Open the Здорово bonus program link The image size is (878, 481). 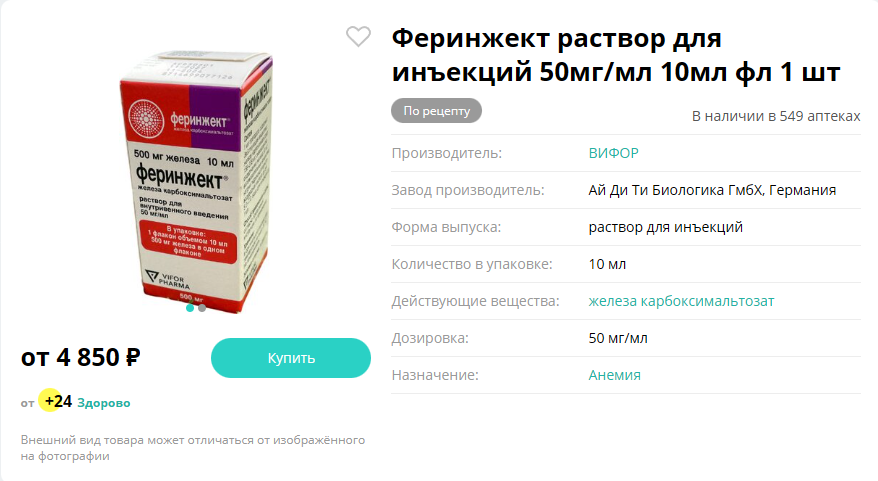click(104, 403)
